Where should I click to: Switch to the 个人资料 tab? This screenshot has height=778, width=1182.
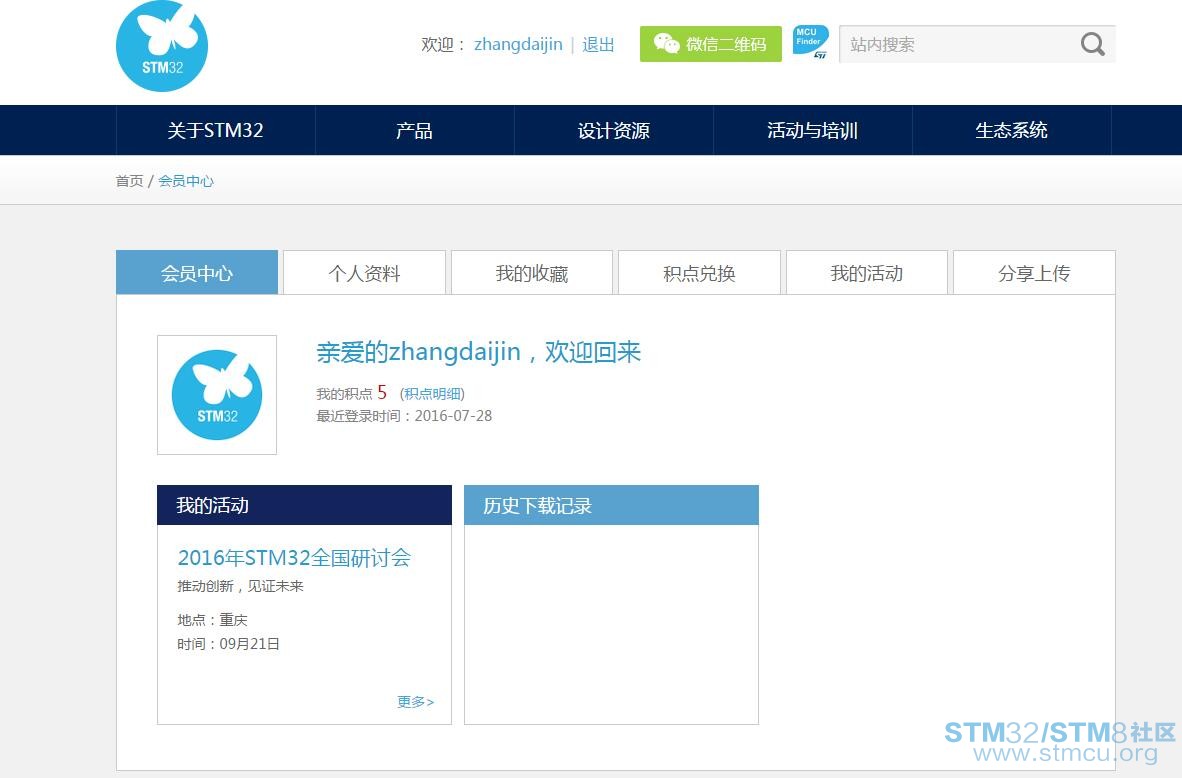pyautogui.click(x=364, y=273)
